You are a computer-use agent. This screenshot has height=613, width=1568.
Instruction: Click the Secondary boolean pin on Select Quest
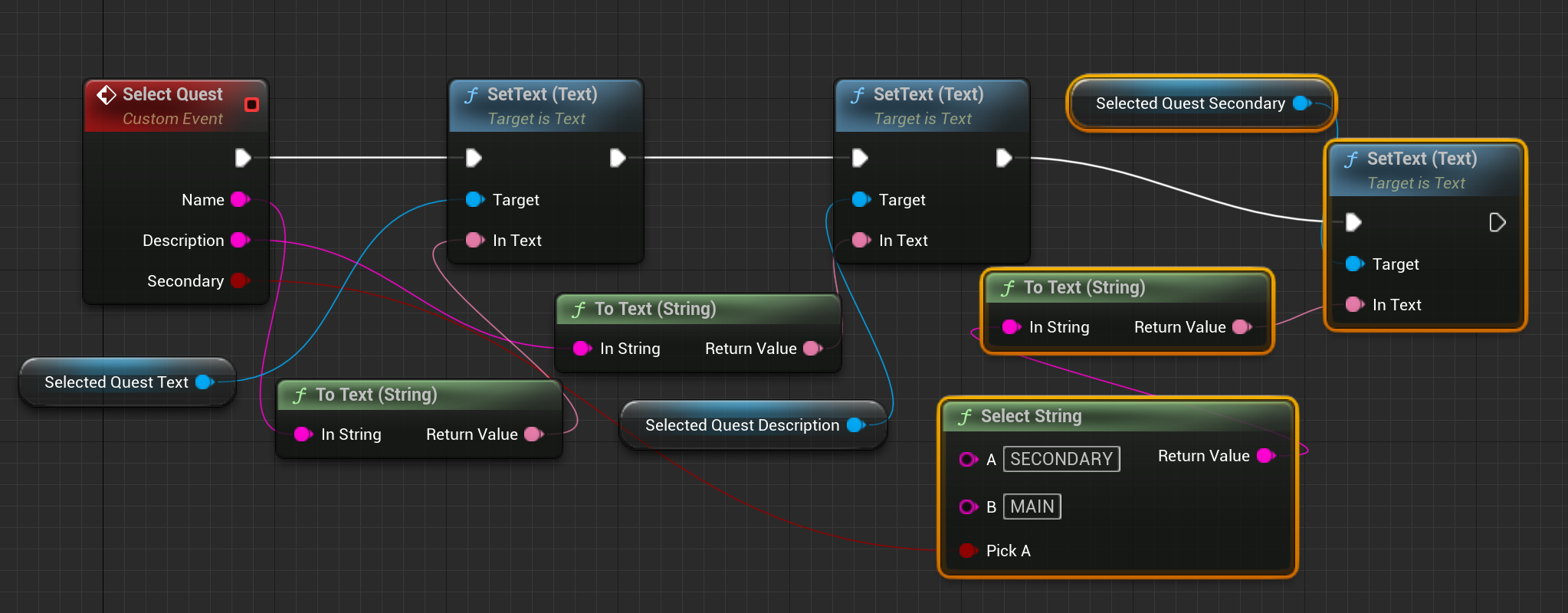(x=241, y=280)
